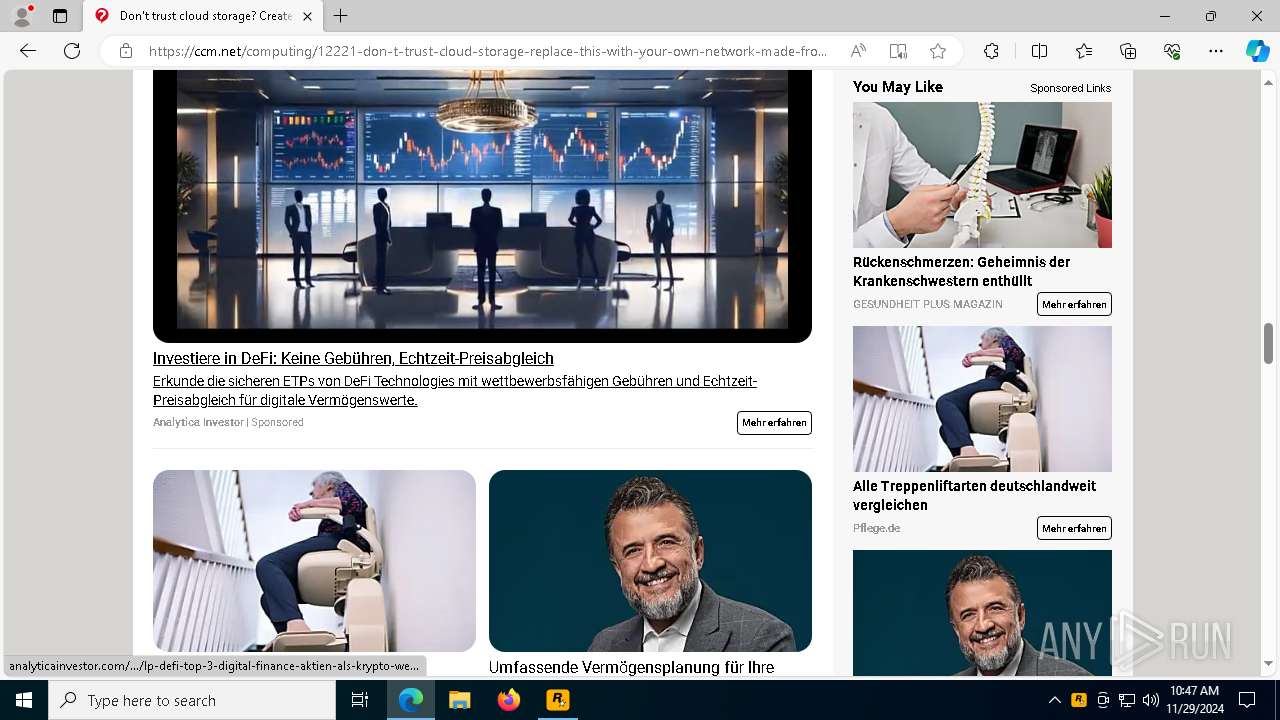Viewport: 1280px width, 720px height.
Task: Click 'Sponsored Links' label in sidebar
Action: pos(1070,88)
